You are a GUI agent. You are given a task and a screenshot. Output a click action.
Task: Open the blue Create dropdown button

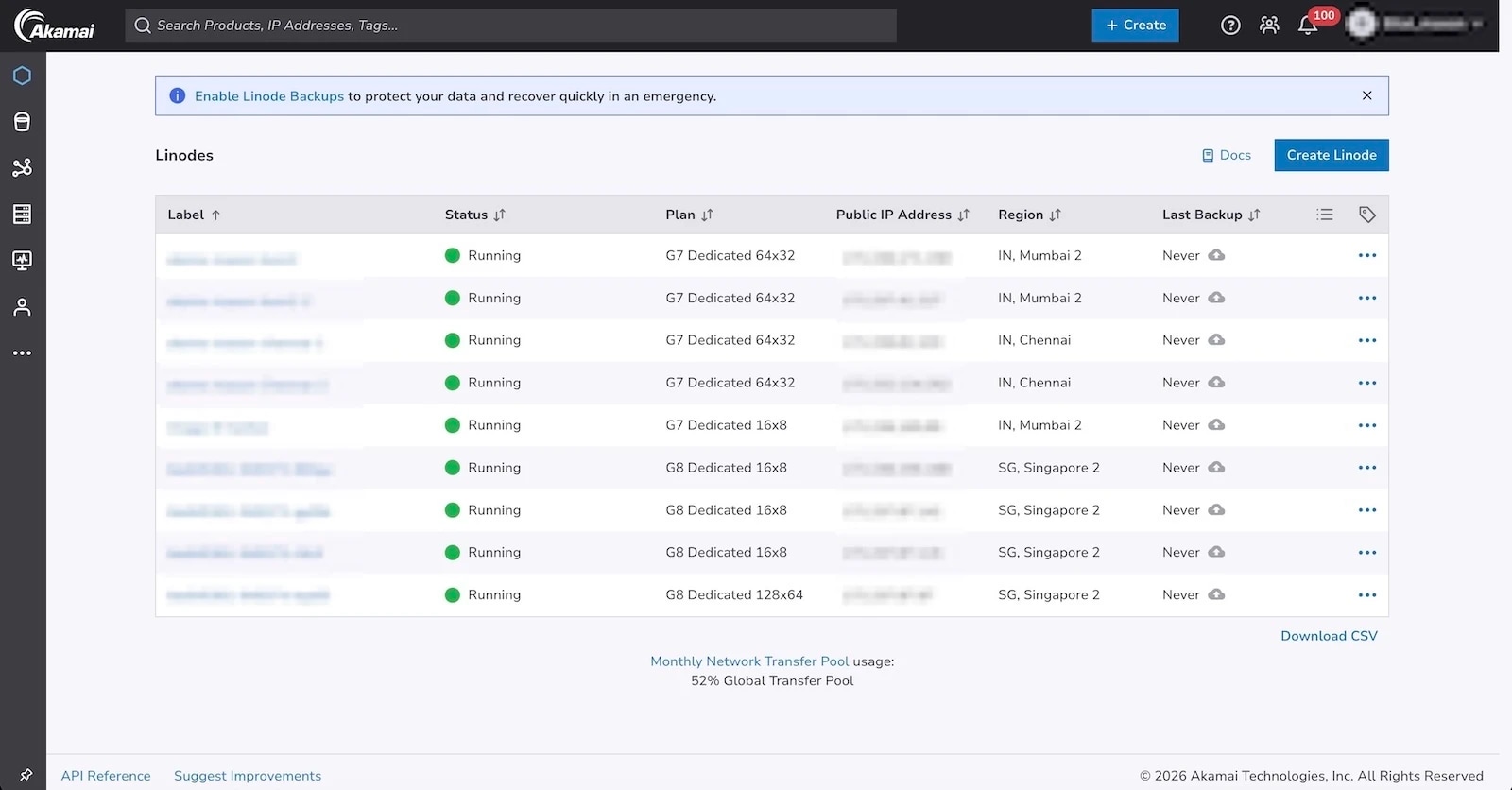[1135, 26]
